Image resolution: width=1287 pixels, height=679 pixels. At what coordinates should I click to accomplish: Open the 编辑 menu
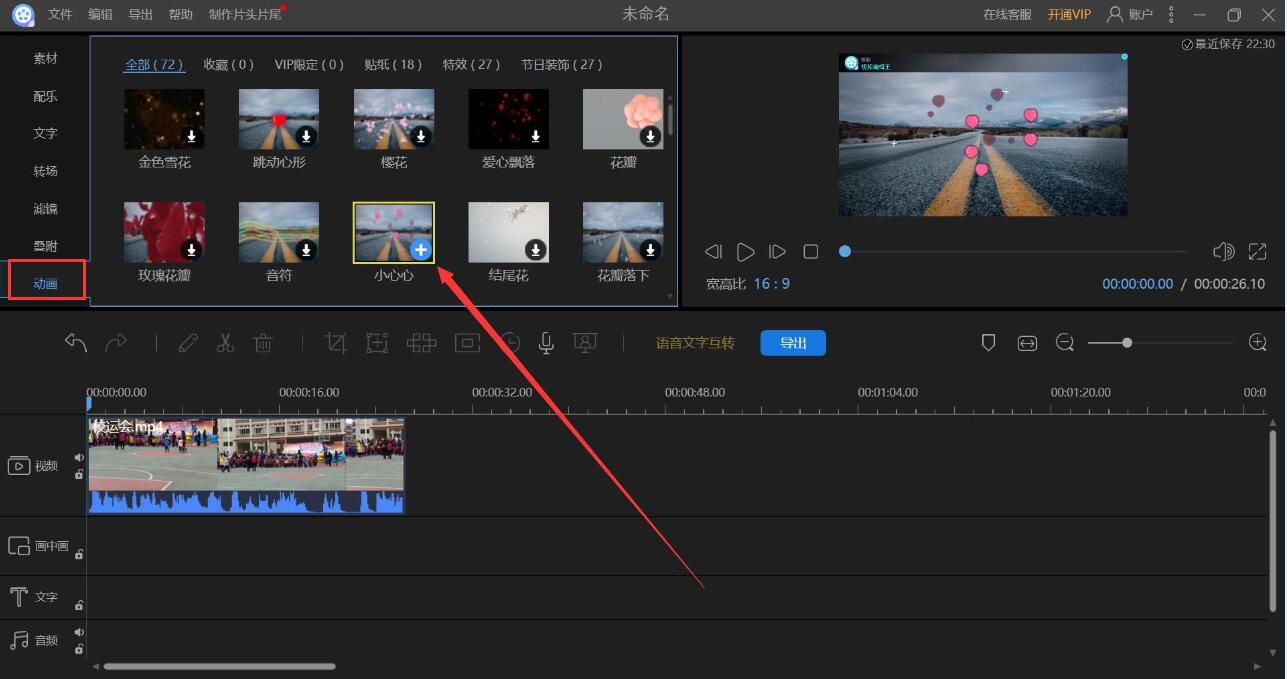pos(100,14)
